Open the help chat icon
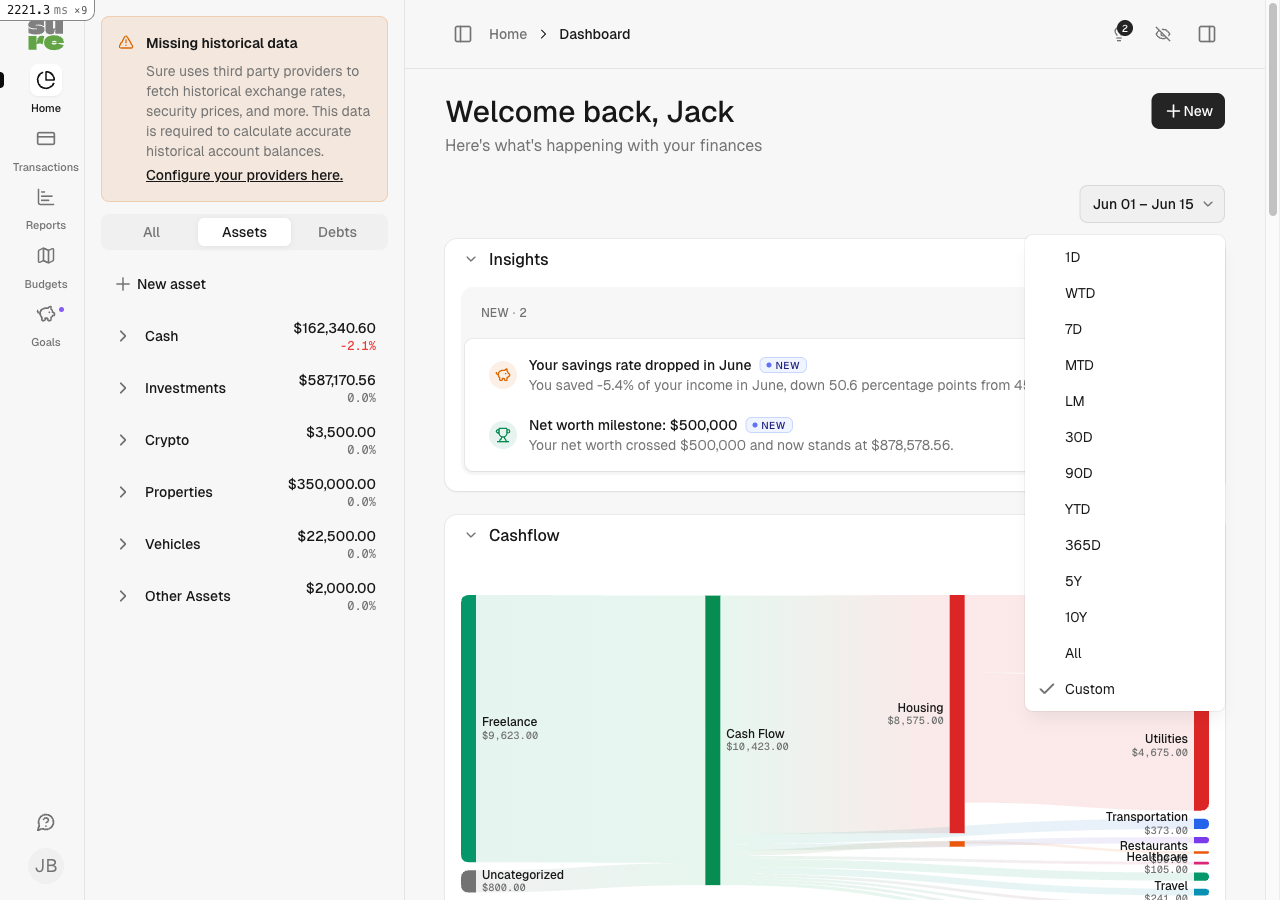This screenshot has height=900, width=1280. [45, 822]
